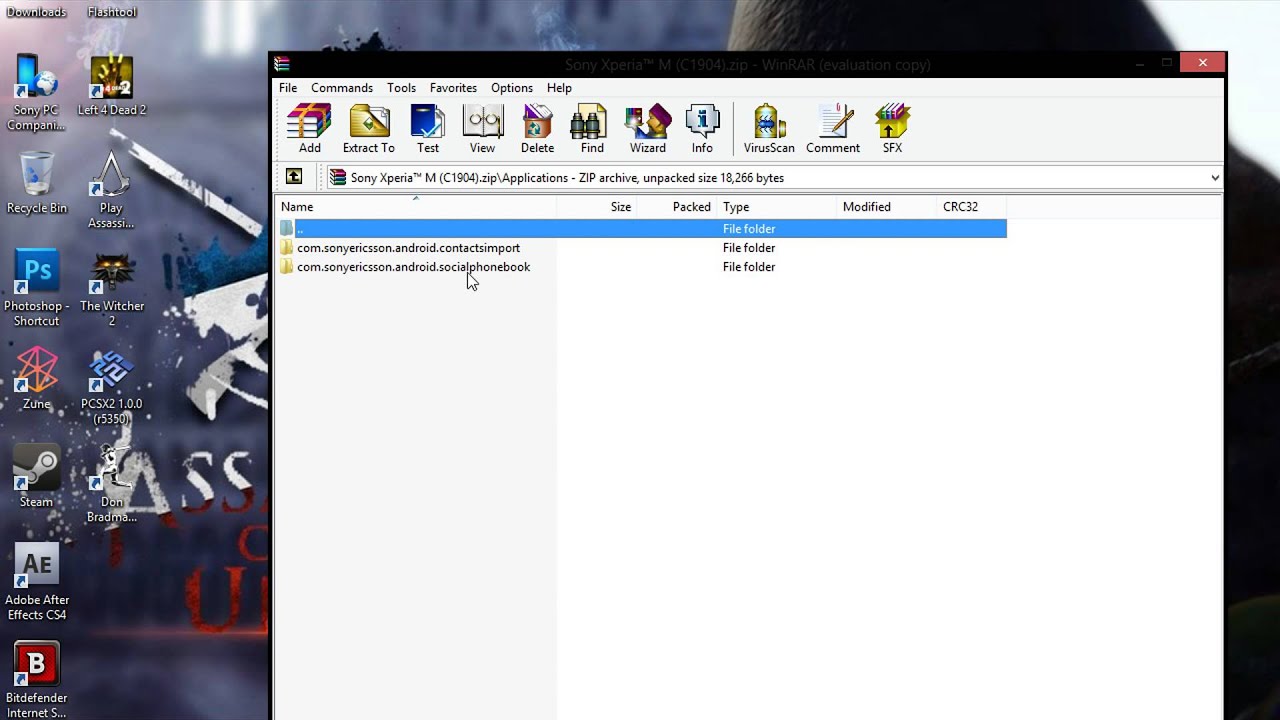The width and height of the screenshot is (1280, 720).
Task: Run the Test archive tool
Action: click(x=428, y=128)
